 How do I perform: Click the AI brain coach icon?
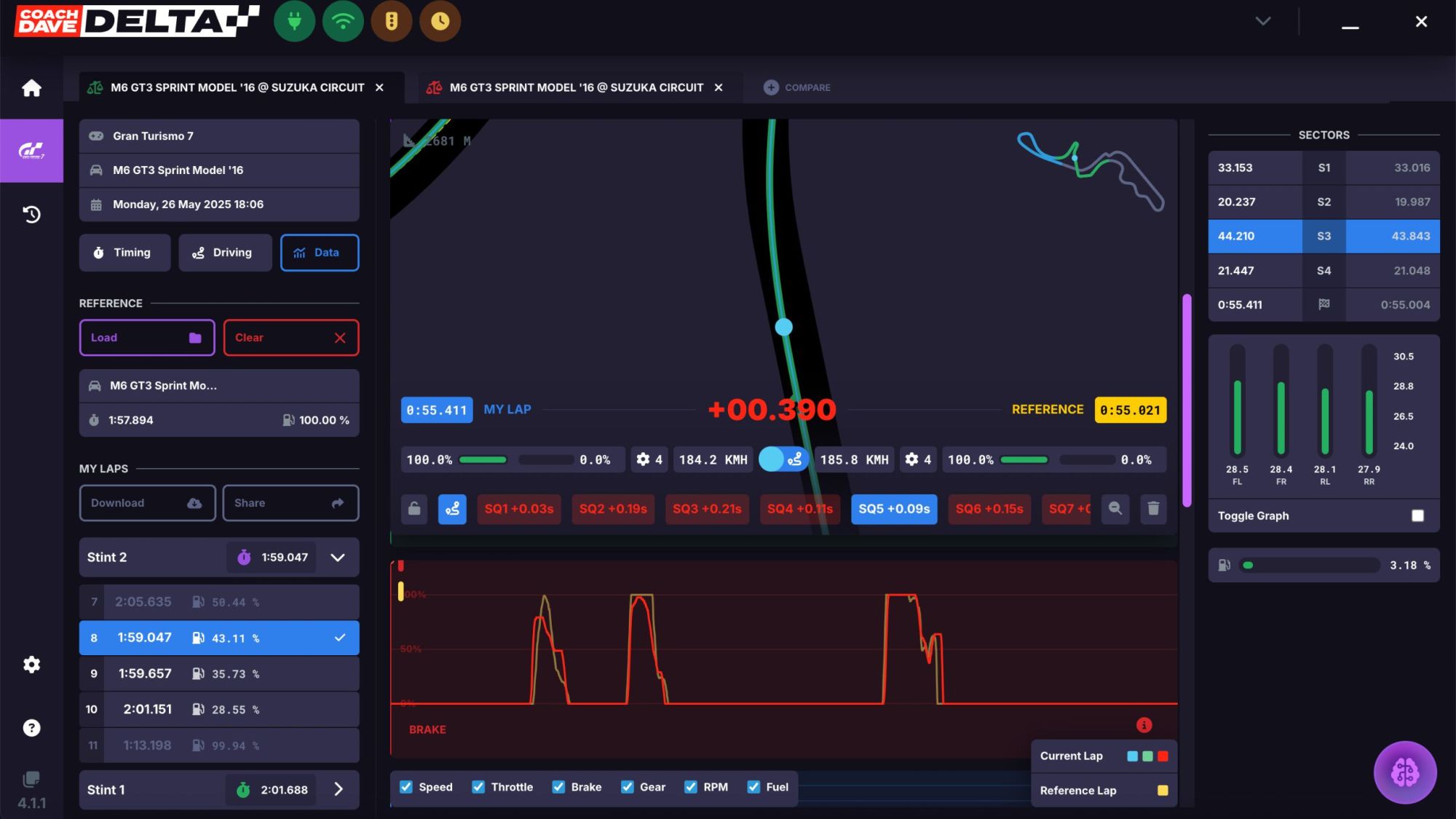coord(1404,772)
